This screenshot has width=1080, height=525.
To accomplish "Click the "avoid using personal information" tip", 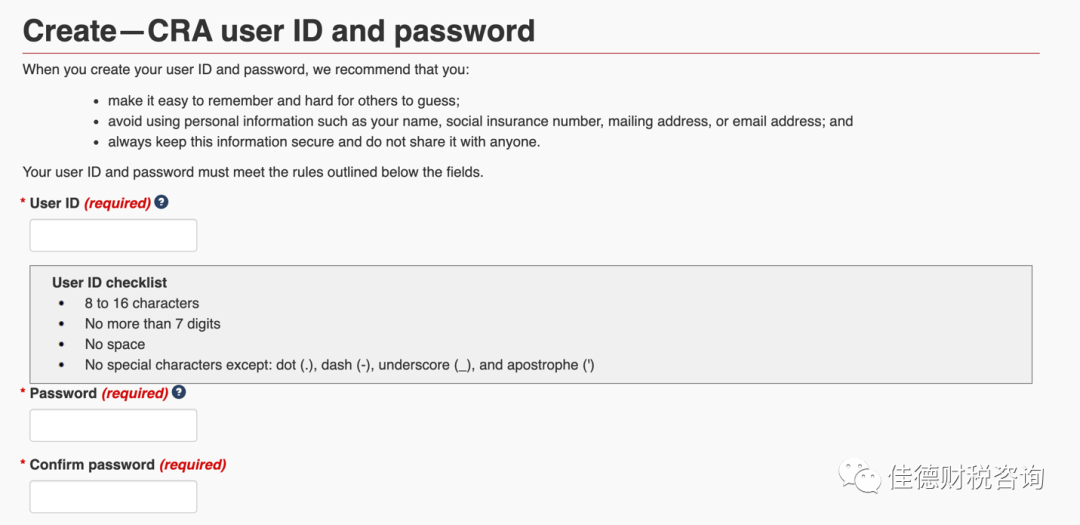I will pos(480,121).
